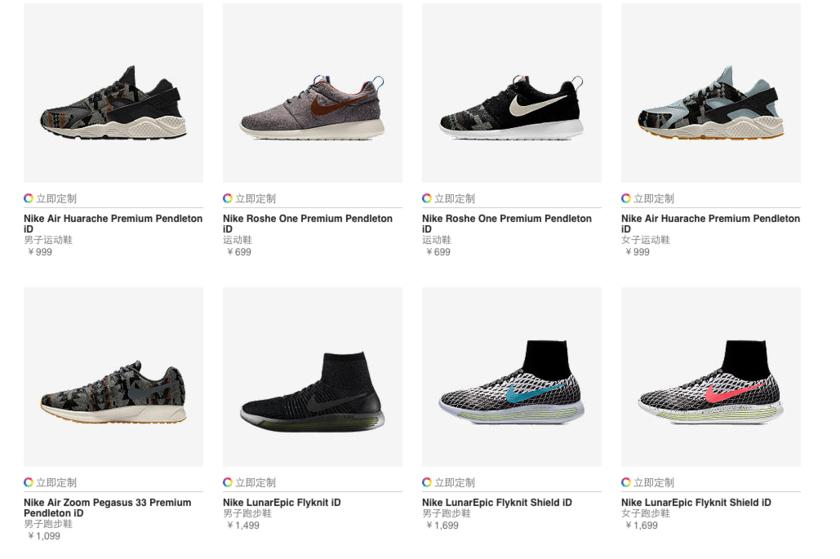Click customize icon under black Roshe One Pendleton

click(x=427, y=198)
